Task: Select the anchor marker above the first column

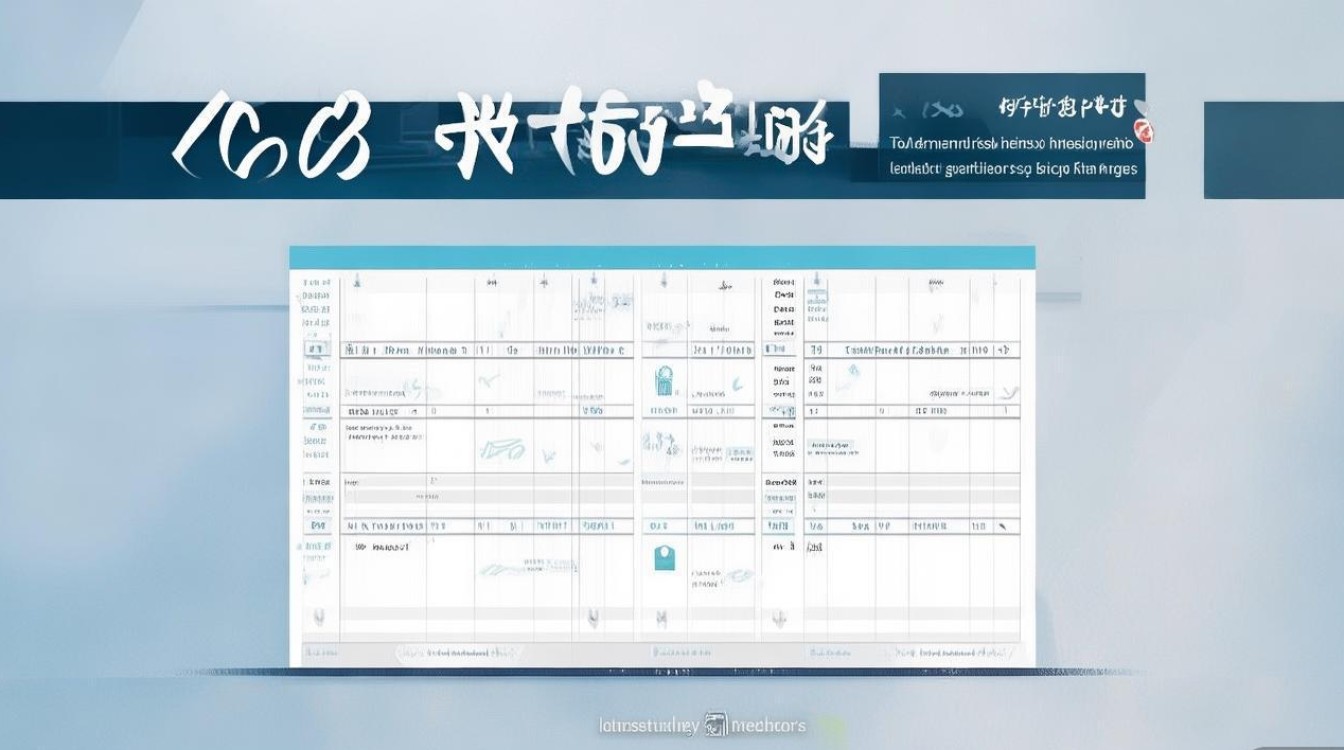Action: click(x=357, y=278)
